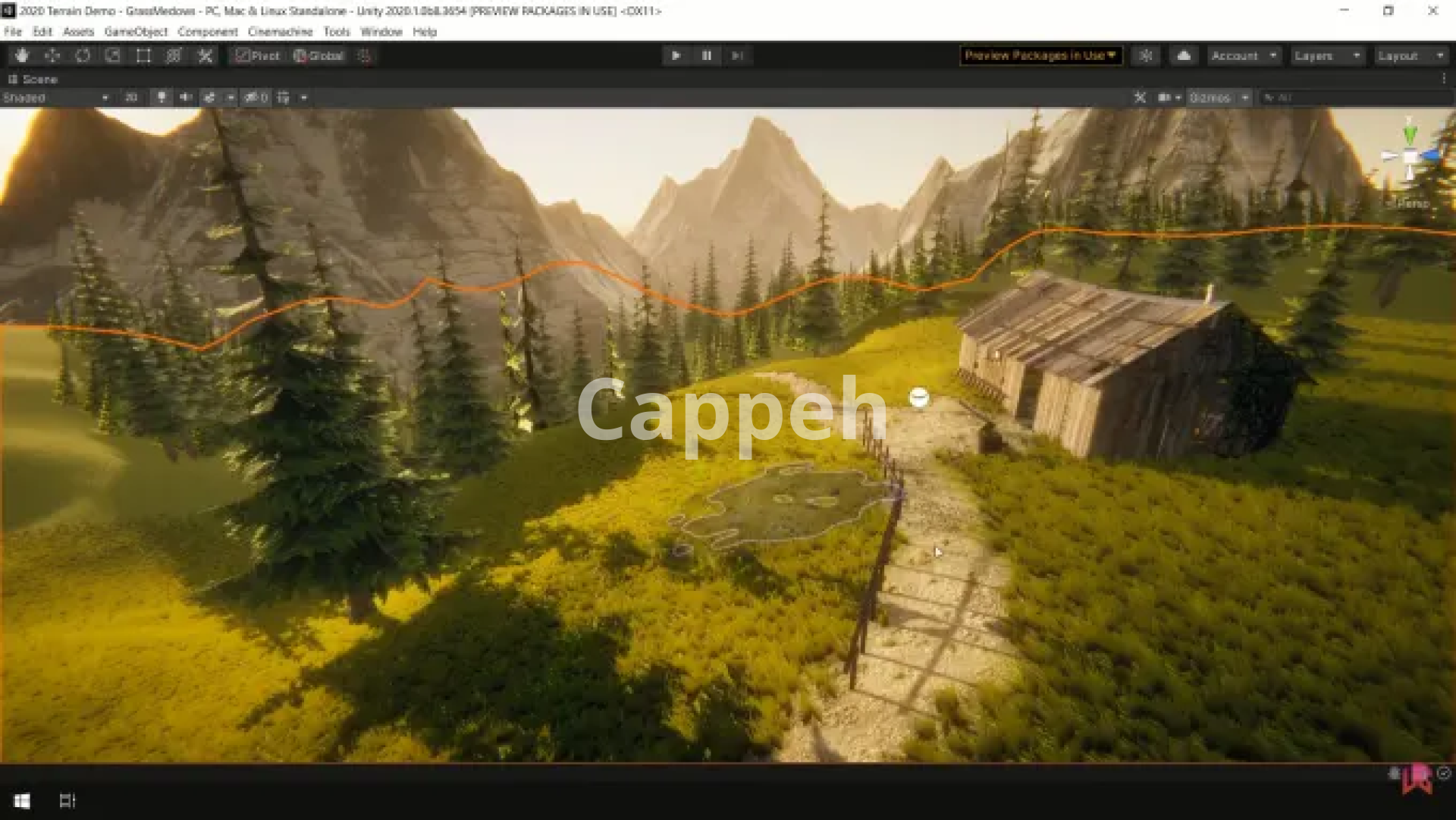Expand the Layers dropdown

[1327, 56]
